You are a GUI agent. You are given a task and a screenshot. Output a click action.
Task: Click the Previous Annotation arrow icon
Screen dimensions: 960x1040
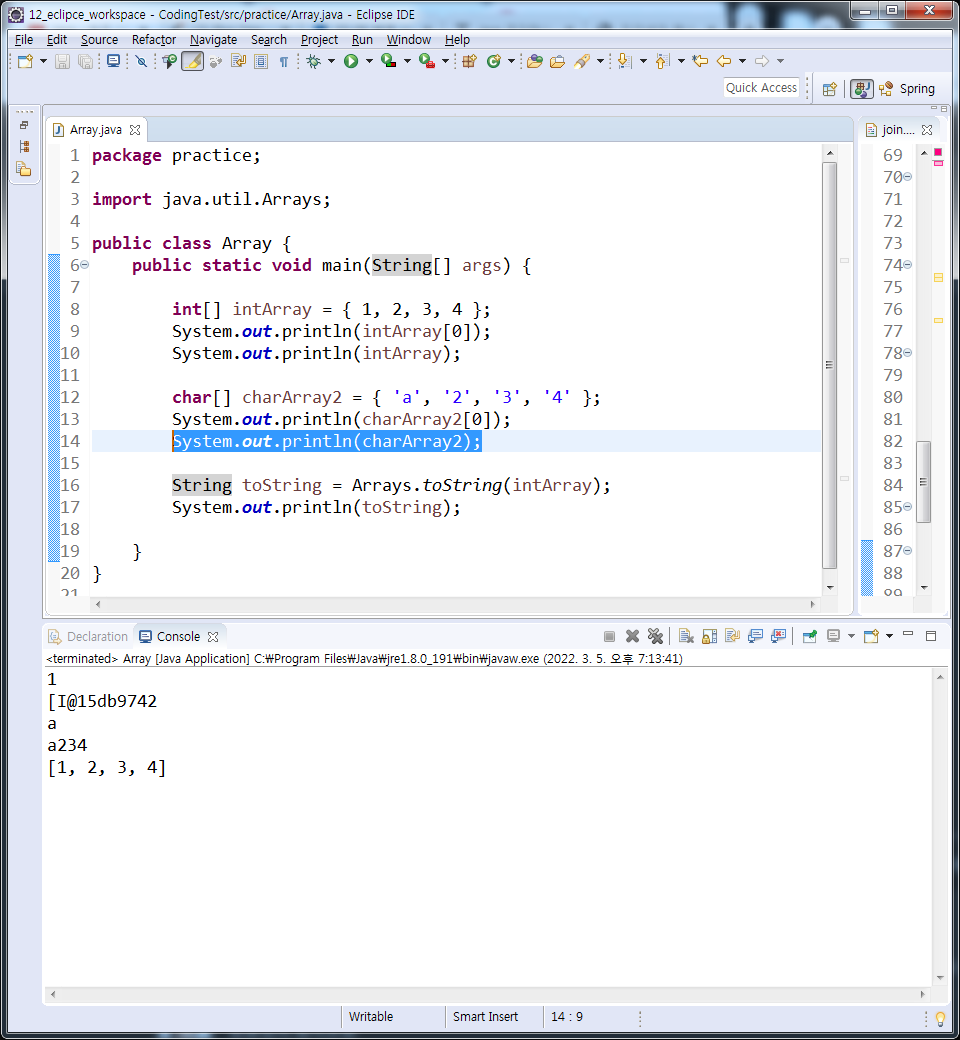(661, 62)
